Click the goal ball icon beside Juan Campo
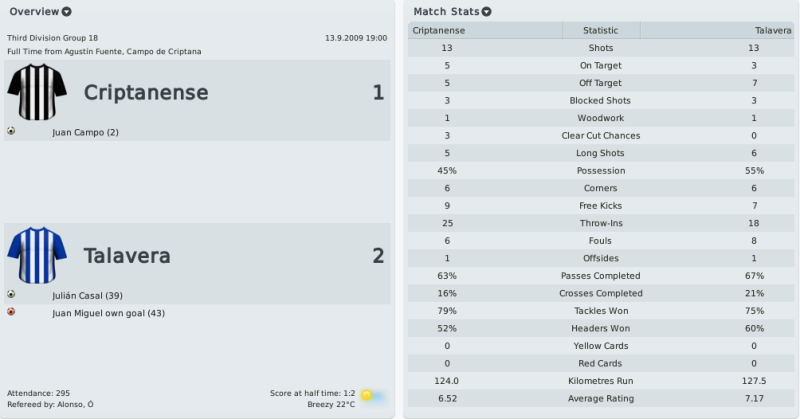This screenshot has height=419, width=800. coord(11,131)
